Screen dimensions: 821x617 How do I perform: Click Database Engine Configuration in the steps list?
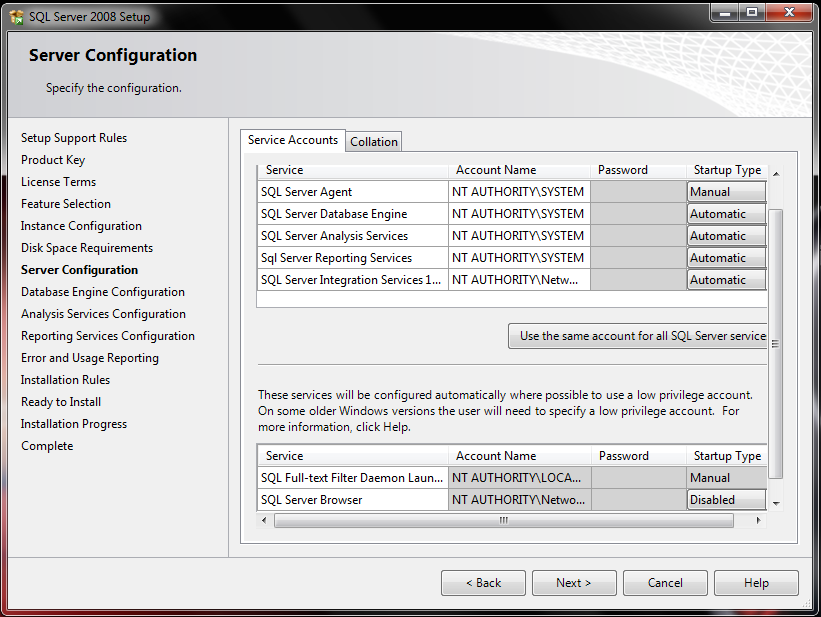pos(103,292)
